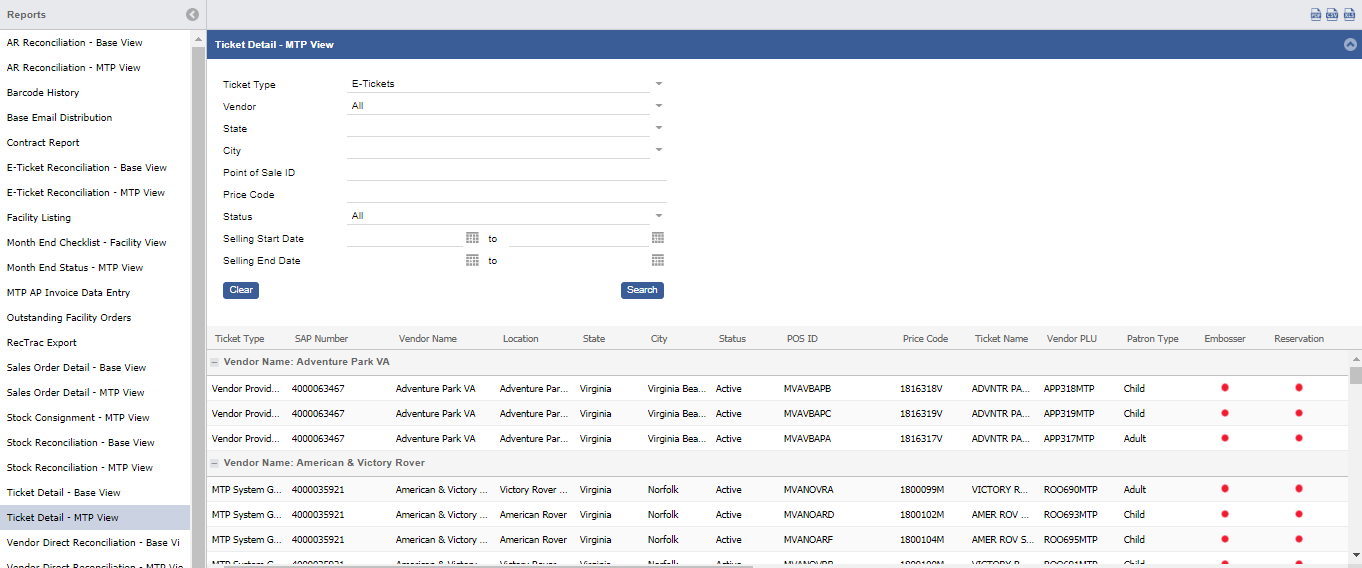Open calendar for Selling Start Date from
Viewport: 1362px width, 568px height.
tap(472, 238)
